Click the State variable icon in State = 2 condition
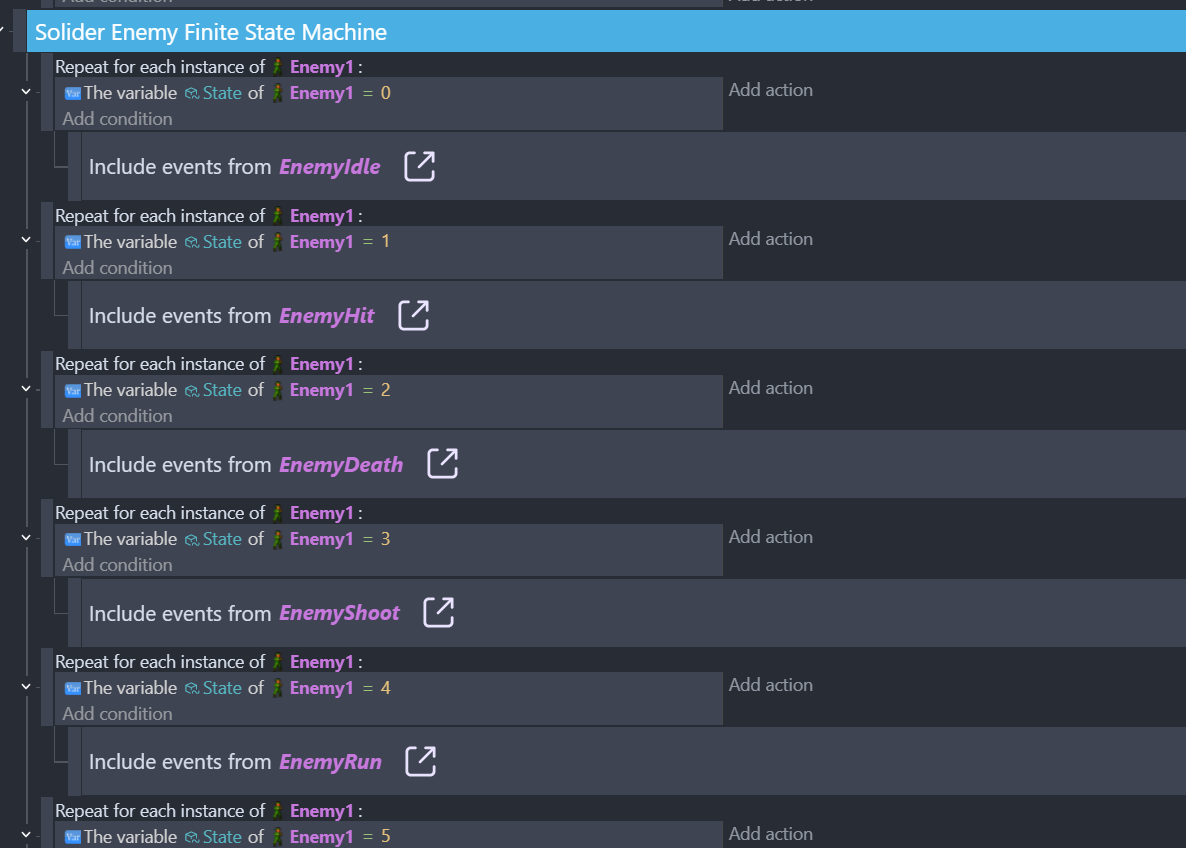The image size is (1186, 848). (x=192, y=391)
